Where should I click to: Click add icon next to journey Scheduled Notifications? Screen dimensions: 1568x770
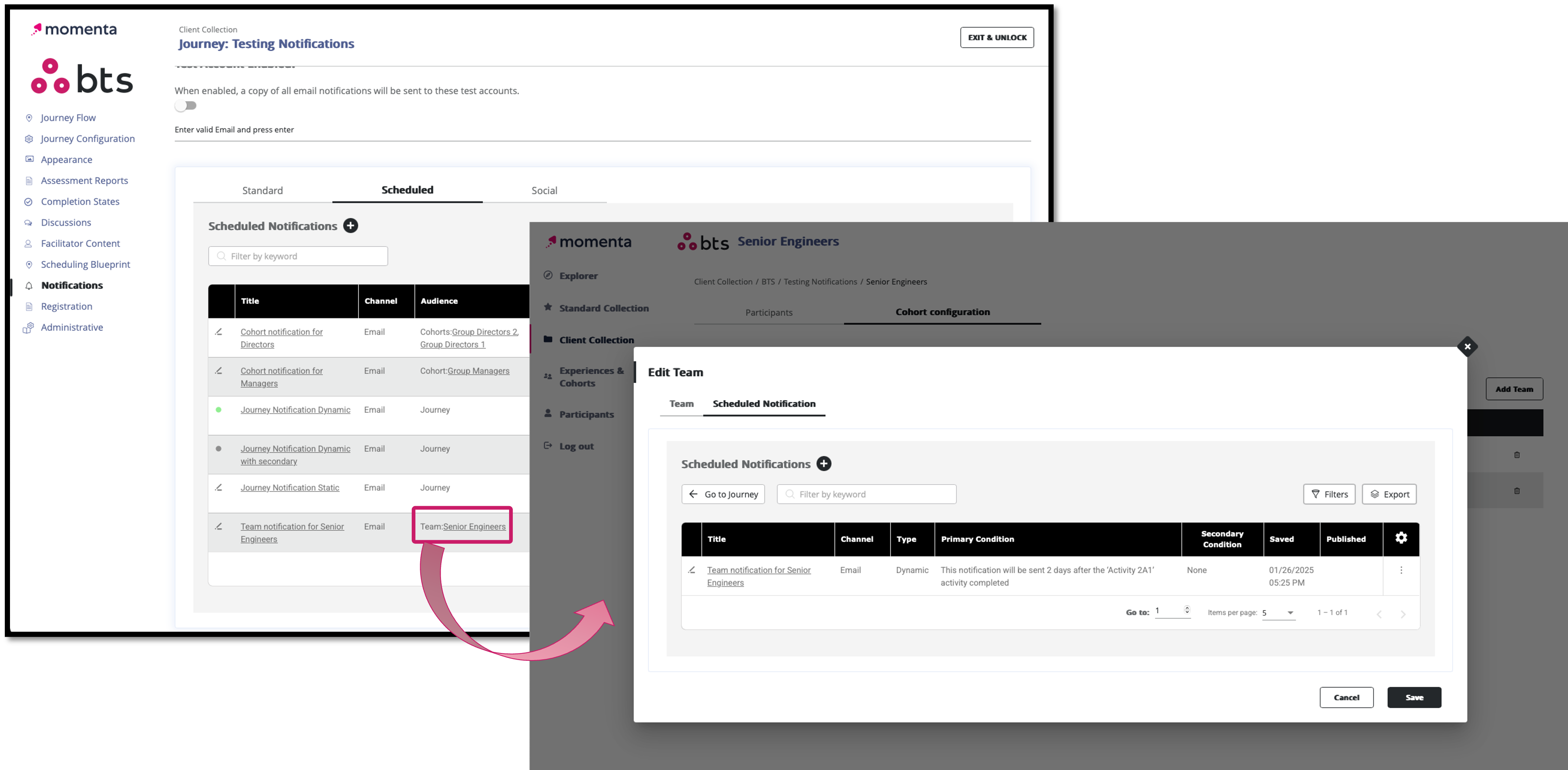[351, 226]
